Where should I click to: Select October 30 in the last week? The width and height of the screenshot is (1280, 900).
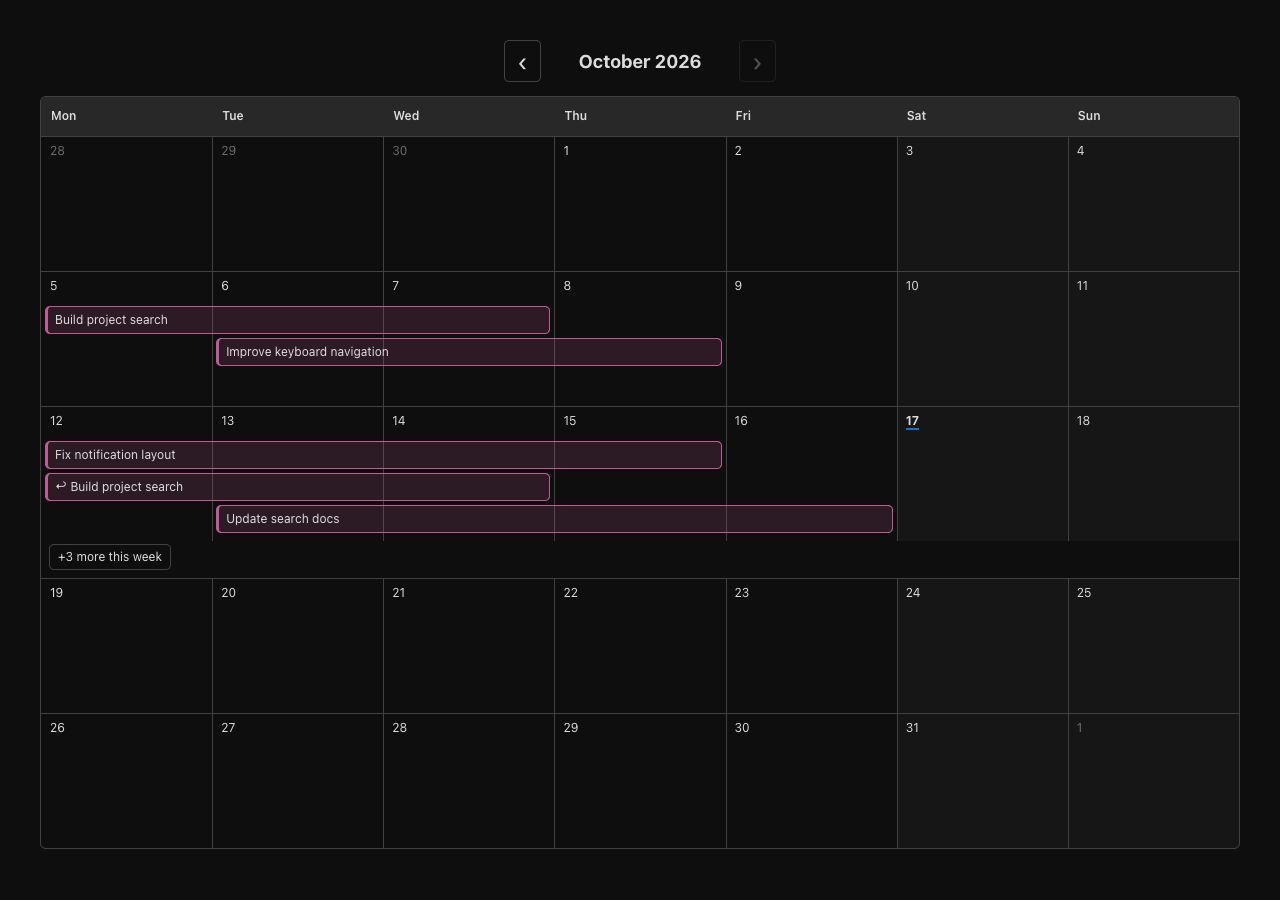point(742,728)
